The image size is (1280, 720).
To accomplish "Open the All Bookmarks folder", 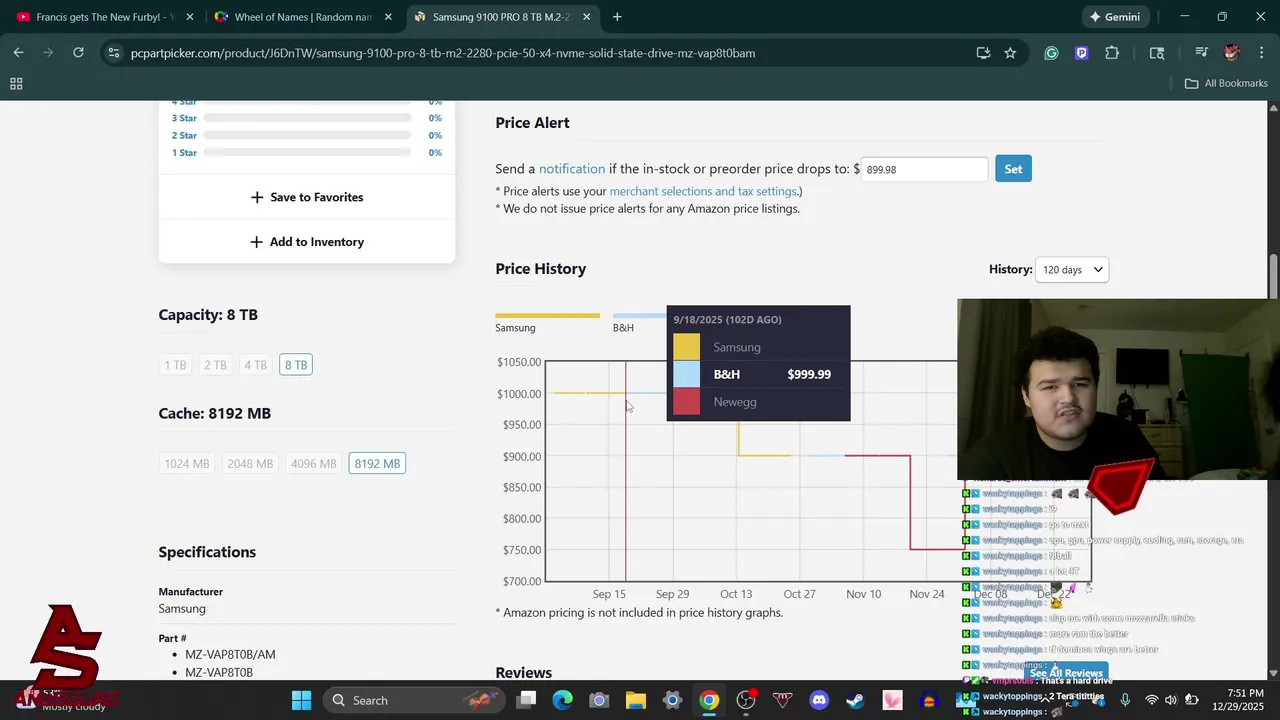I will click(1226, 83).
